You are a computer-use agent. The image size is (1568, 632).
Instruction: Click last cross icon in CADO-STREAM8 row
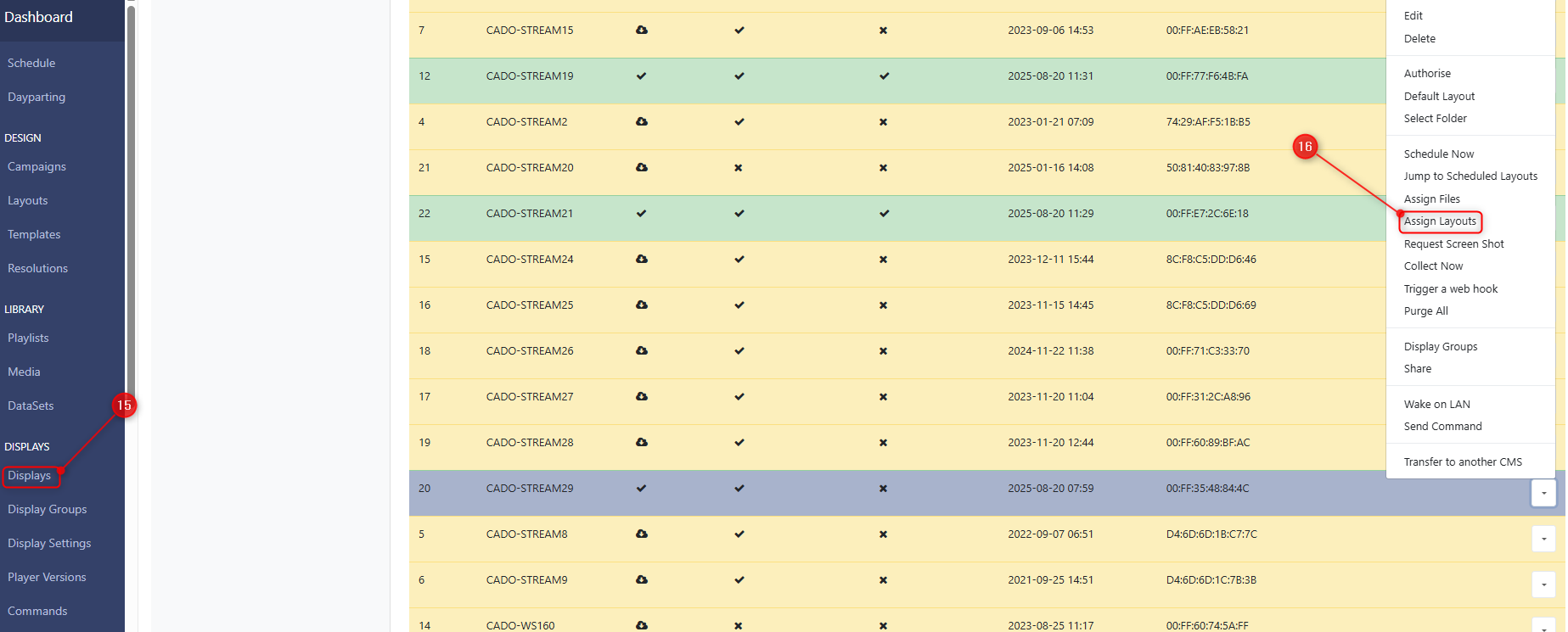point(884,534)
